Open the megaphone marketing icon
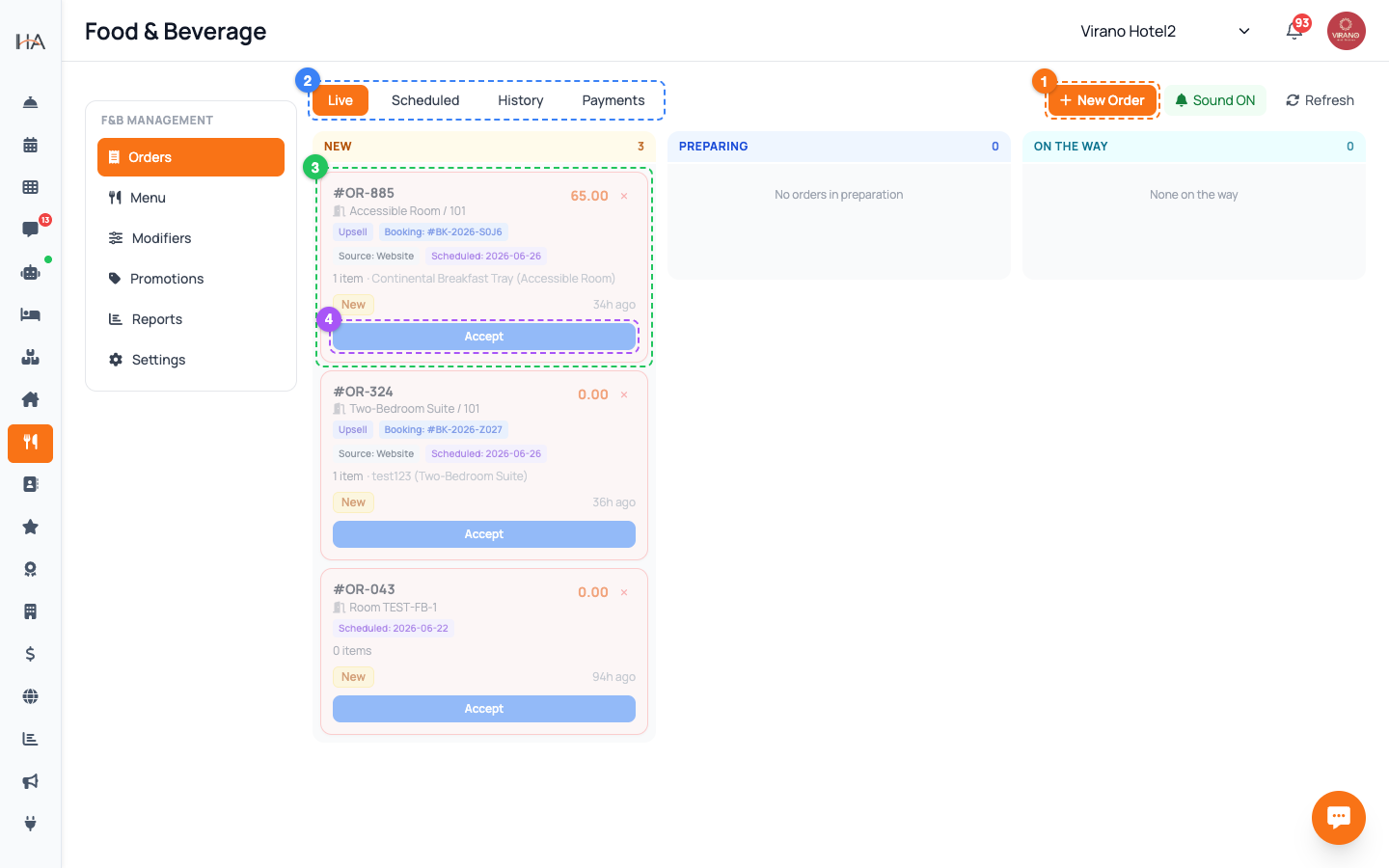Image resolution: width=1389 pixels, height=868 pixels. coord(30,781)
